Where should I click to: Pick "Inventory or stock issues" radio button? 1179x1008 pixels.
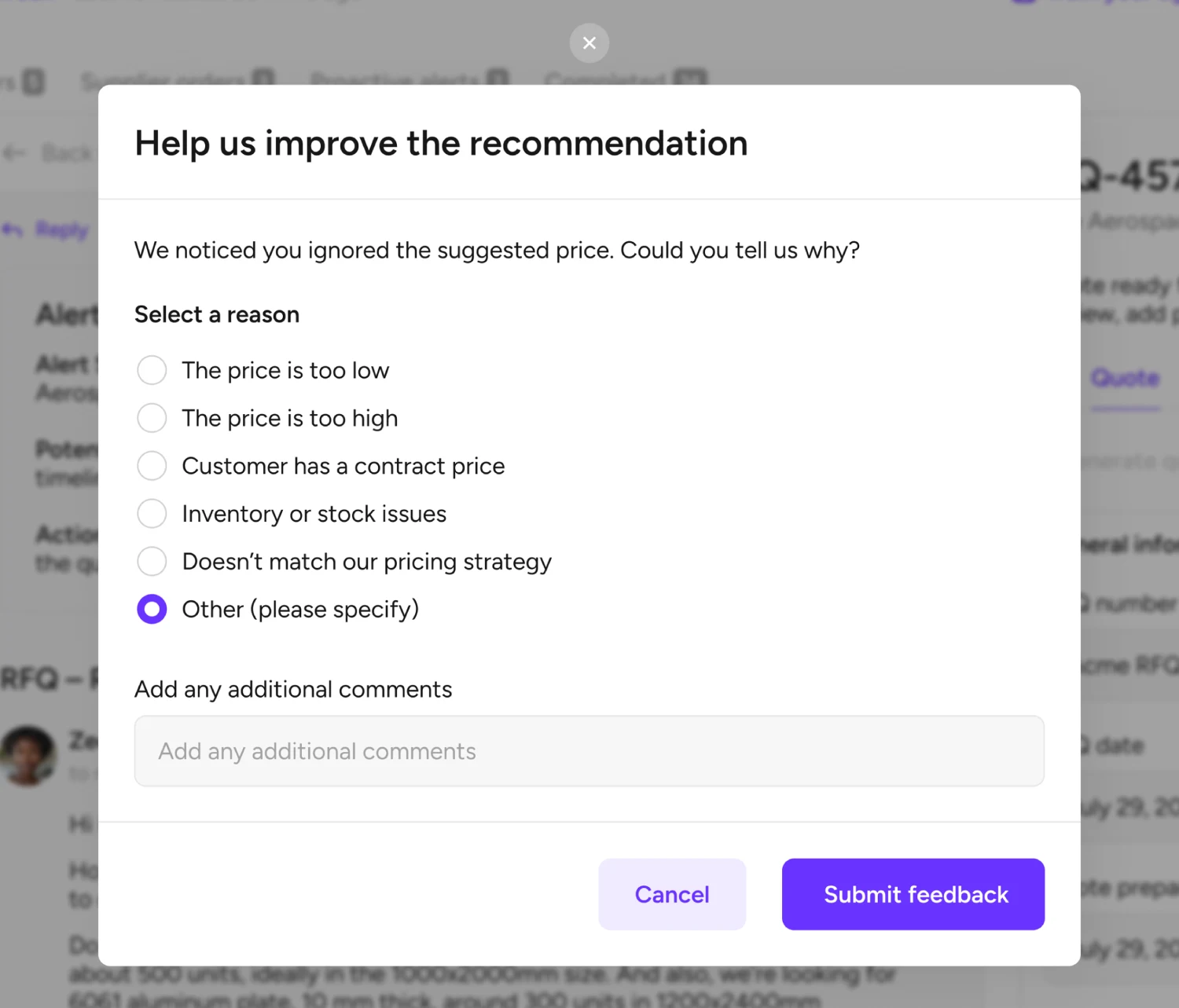[152, 514]
